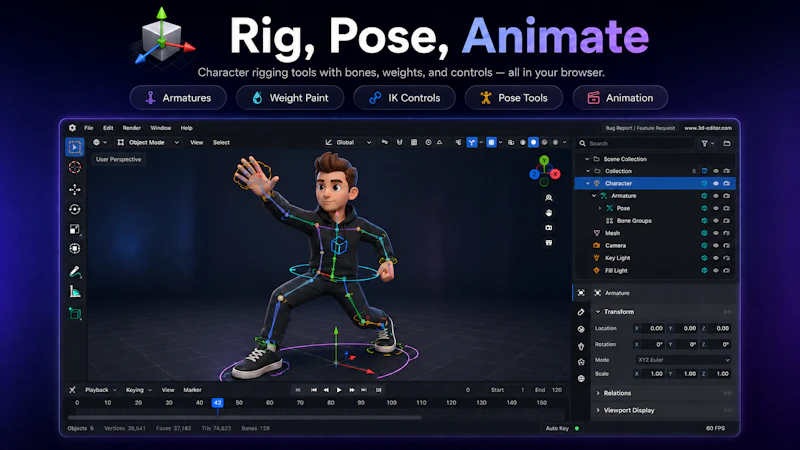Open the outliner filter funnel icon
This screenshot has width=800, height=450.
[x=705, y=143]
